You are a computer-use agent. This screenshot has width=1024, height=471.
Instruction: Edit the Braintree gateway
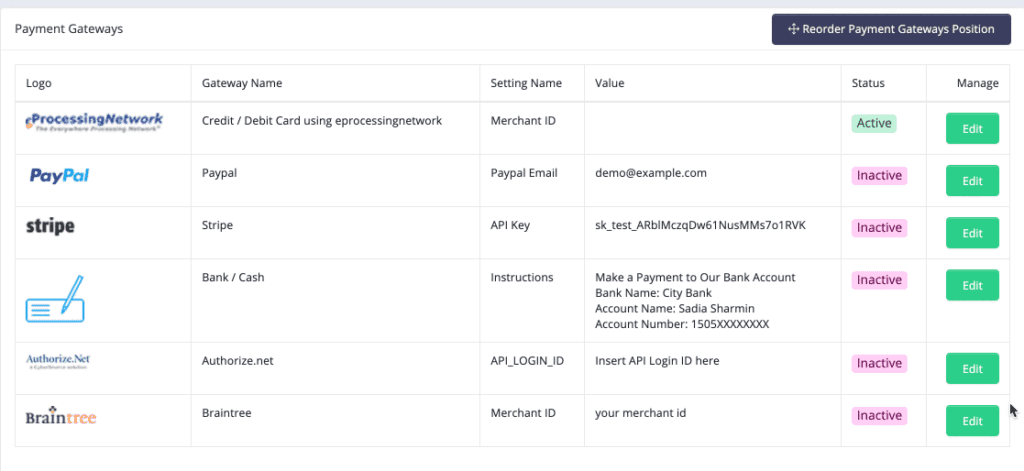click(972, 420)
